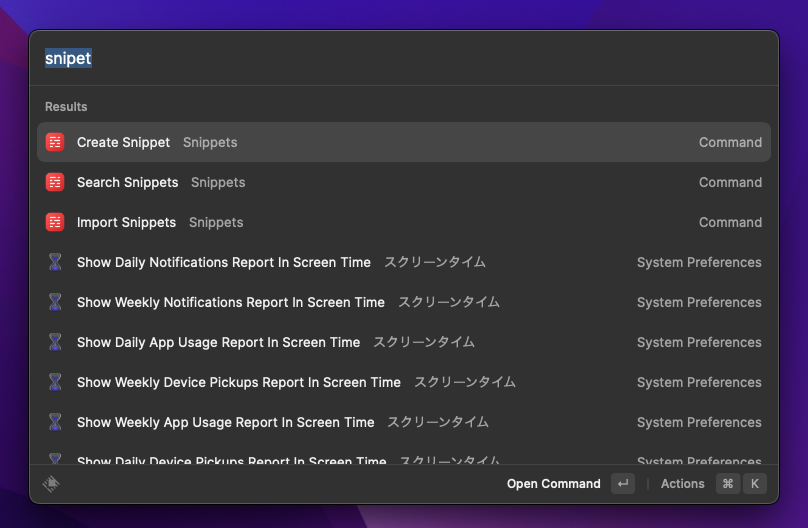
Task: Click the Import Snippets red icon
Action: tap(55, 222)
